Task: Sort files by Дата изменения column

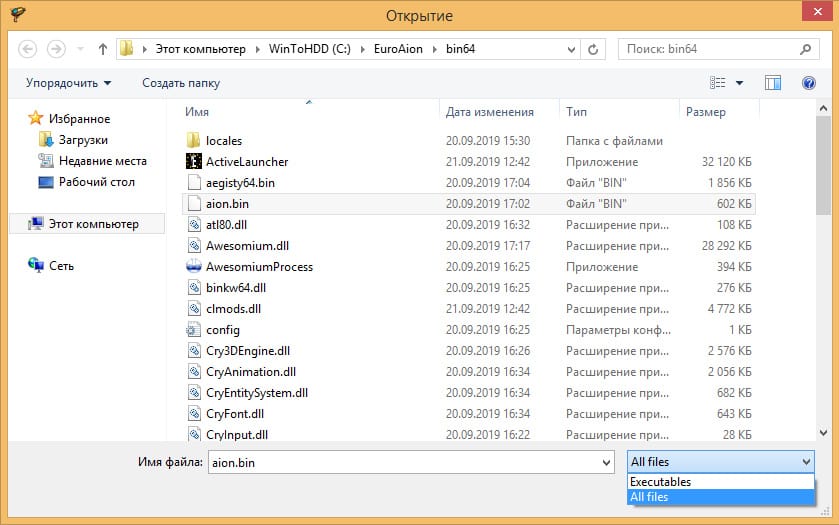Action: click(490, 112)
